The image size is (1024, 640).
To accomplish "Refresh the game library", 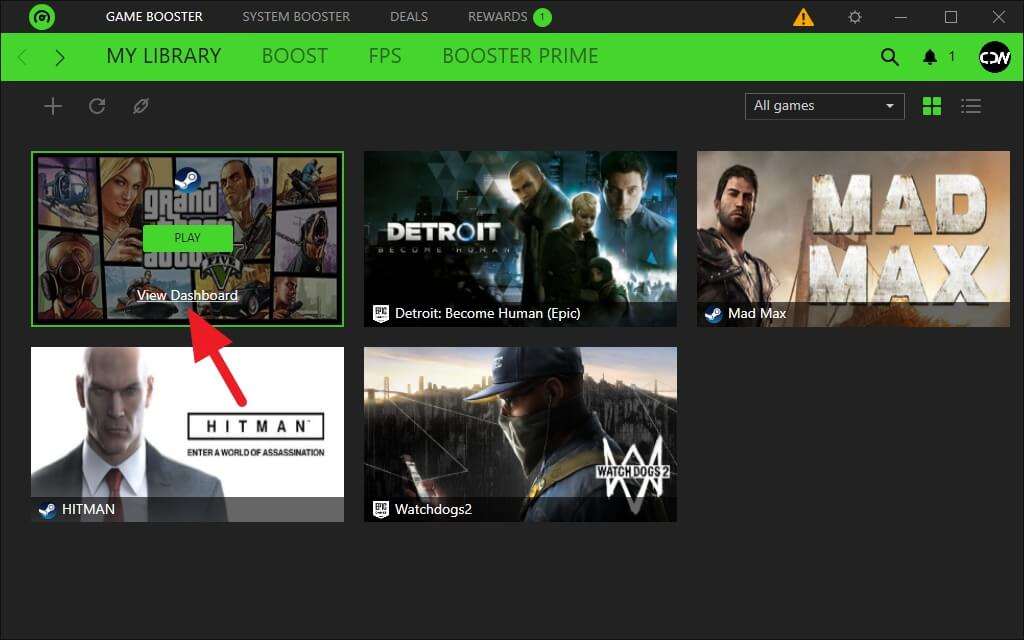I will 97,105.
